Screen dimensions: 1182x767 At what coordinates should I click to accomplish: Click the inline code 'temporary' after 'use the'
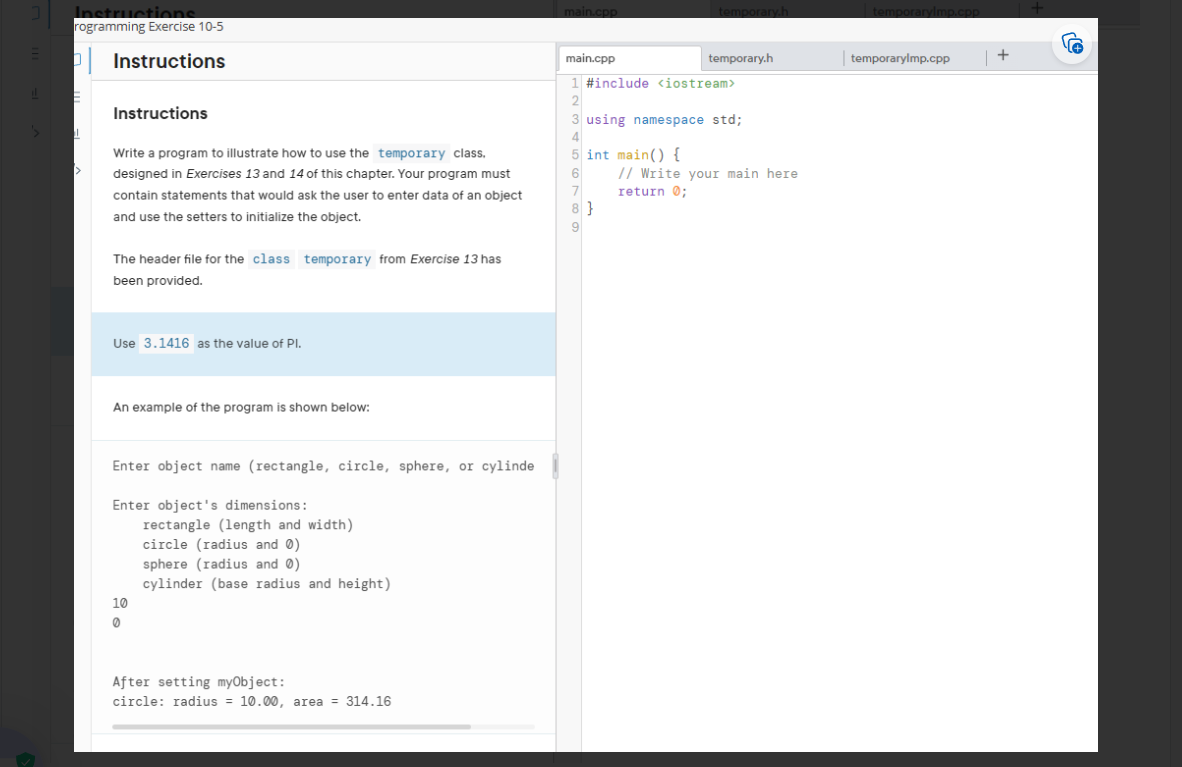pyautogui.click(x=411, y=153)
